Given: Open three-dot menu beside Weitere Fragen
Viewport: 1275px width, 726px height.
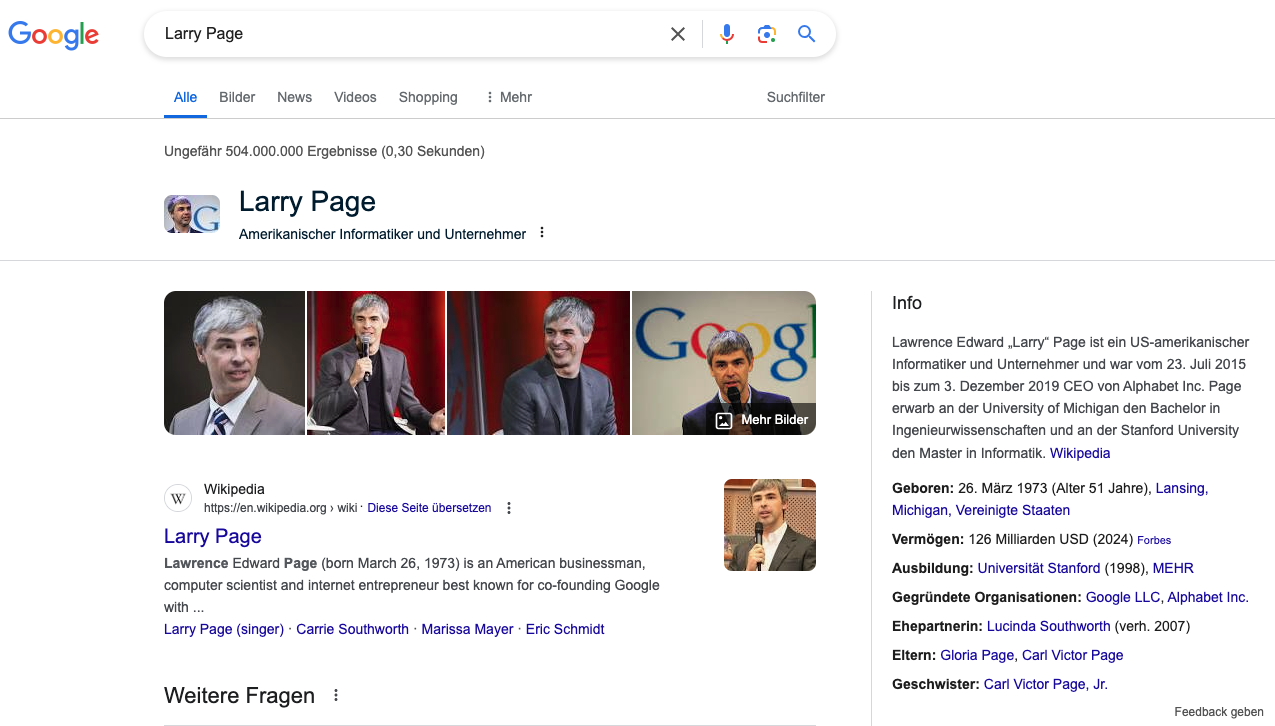Looking at the screenshot, I should tap(336, 695).
